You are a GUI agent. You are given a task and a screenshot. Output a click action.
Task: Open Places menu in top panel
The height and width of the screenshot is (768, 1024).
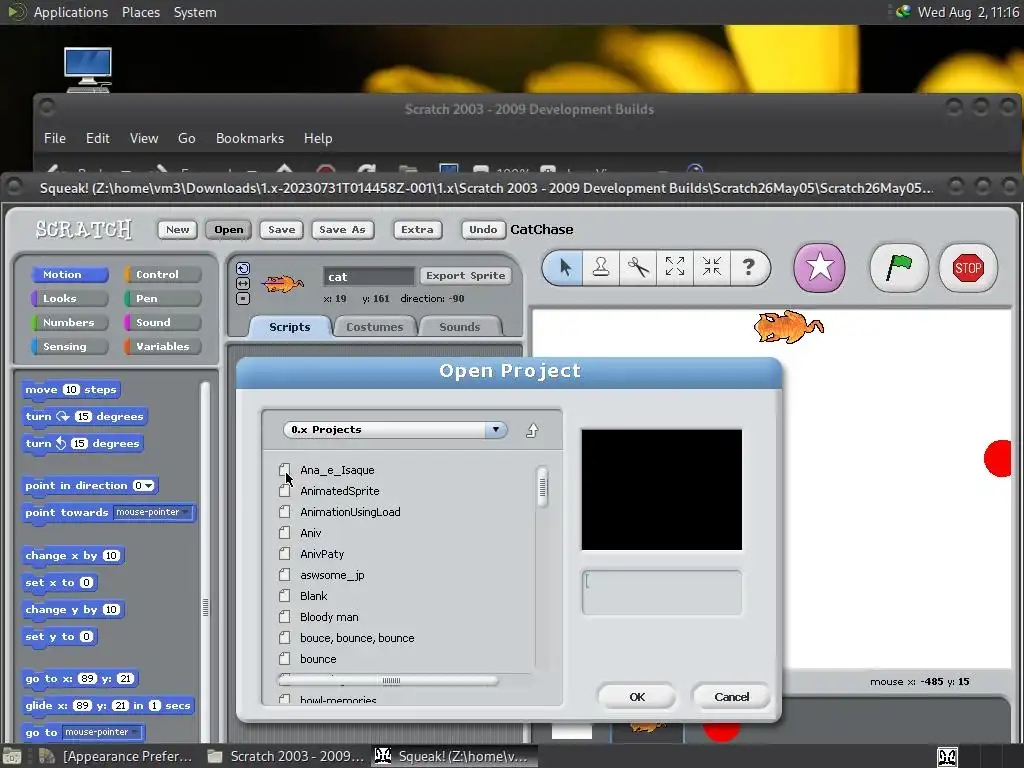tap(141, 12)
